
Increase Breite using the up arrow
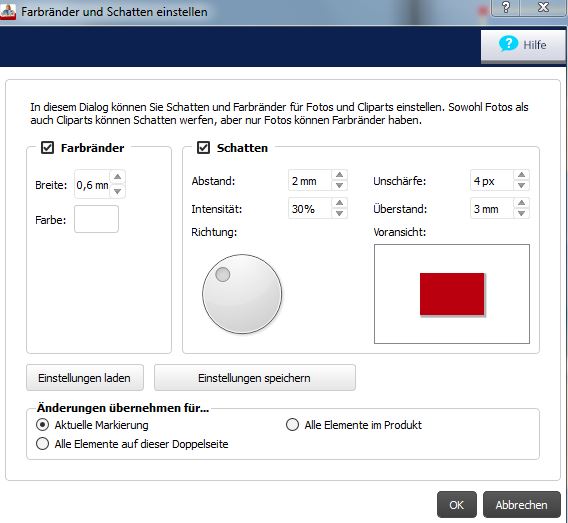point(117,177)
